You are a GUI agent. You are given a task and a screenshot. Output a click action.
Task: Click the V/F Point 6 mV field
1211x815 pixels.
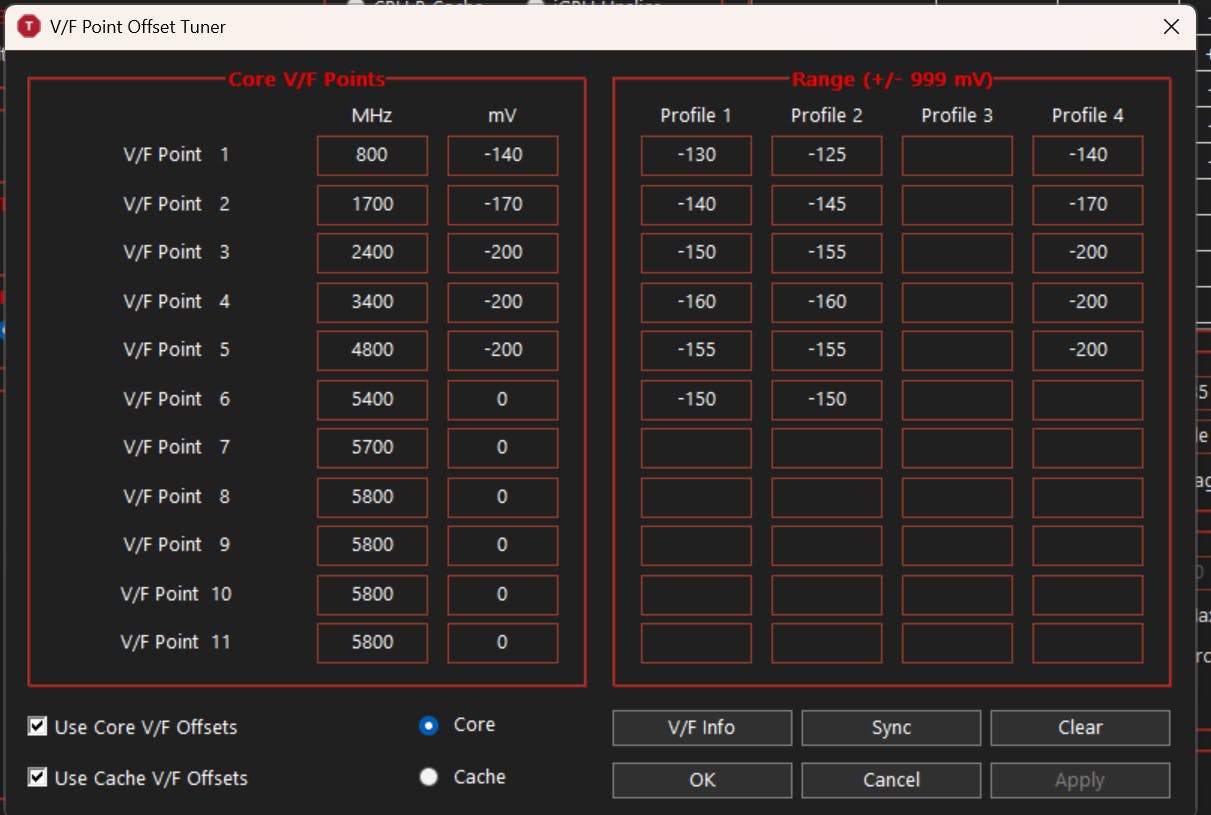[x=502, y=399]
